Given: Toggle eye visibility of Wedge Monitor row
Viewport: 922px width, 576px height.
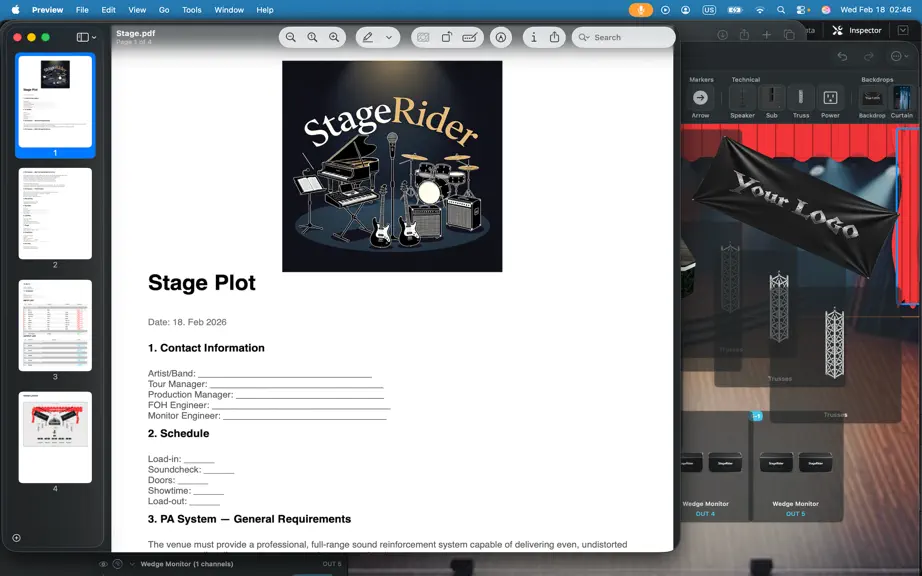Looking at the screenshot, I should click(103, 564).
